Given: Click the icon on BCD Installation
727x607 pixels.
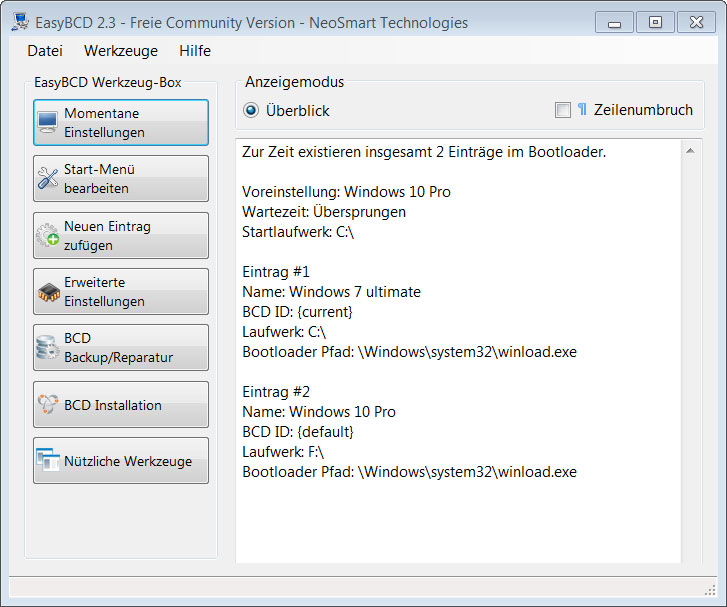Looking at the screenshot, I should pyautogui.click(x=48, y=404).
